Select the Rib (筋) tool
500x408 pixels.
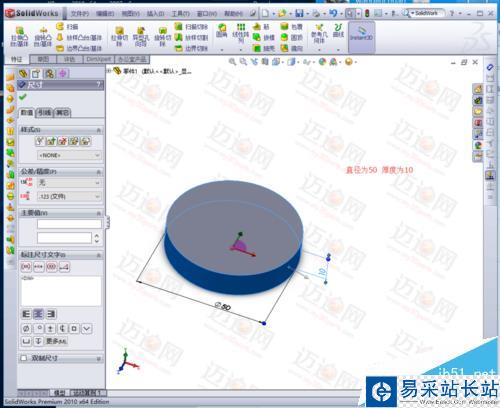click(x=261, y=27)
